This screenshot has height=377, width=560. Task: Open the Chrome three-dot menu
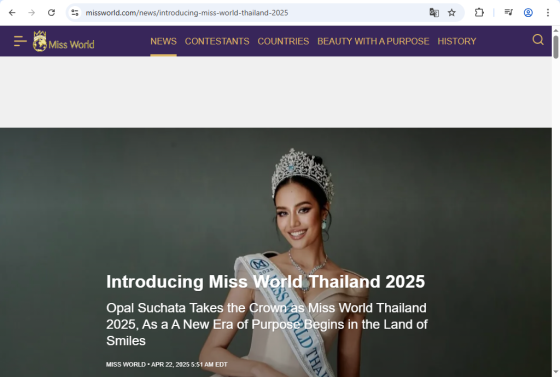pyautogui.click(x=548, y=13)
